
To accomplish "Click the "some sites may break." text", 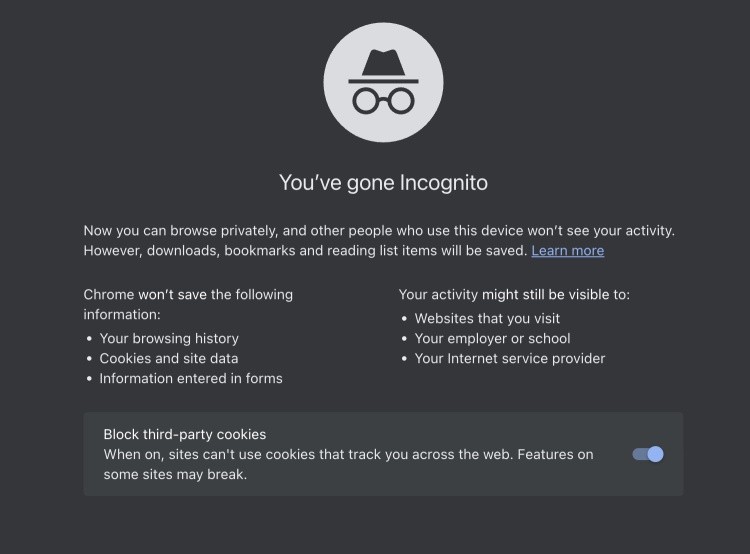I will click(x=175, y=474).
